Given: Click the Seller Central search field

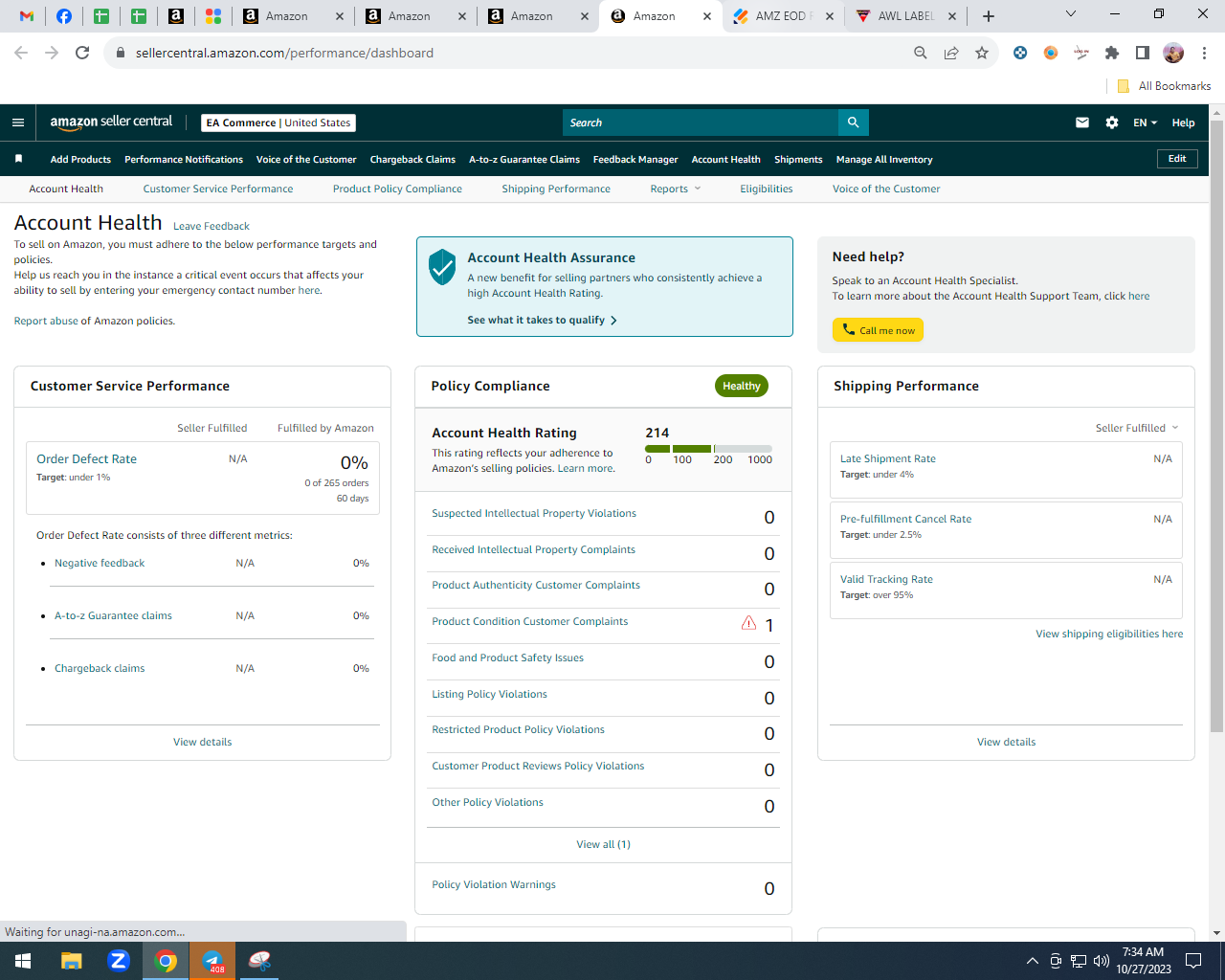Looking at the screenshot, I should click(701, 122).
